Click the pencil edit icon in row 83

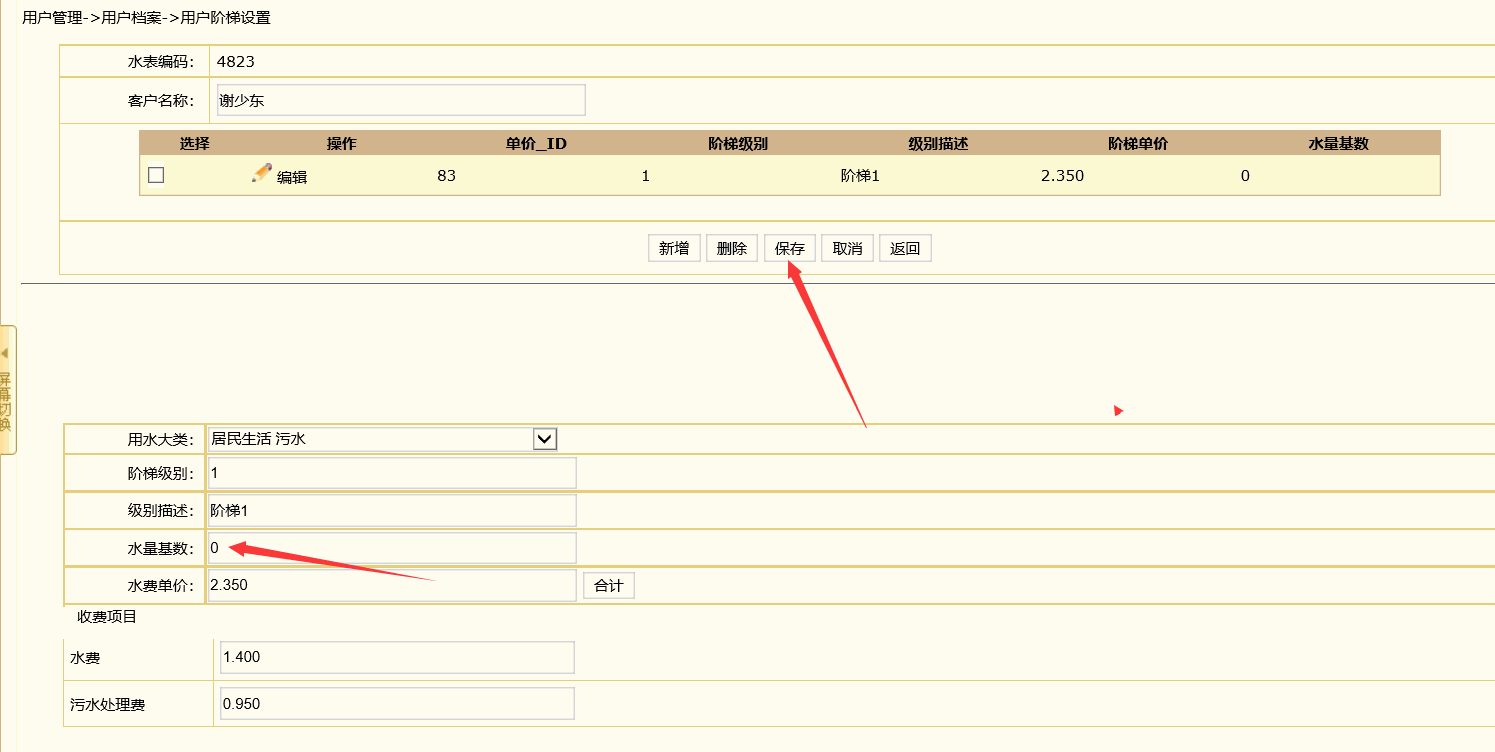[x=262, y=173]
